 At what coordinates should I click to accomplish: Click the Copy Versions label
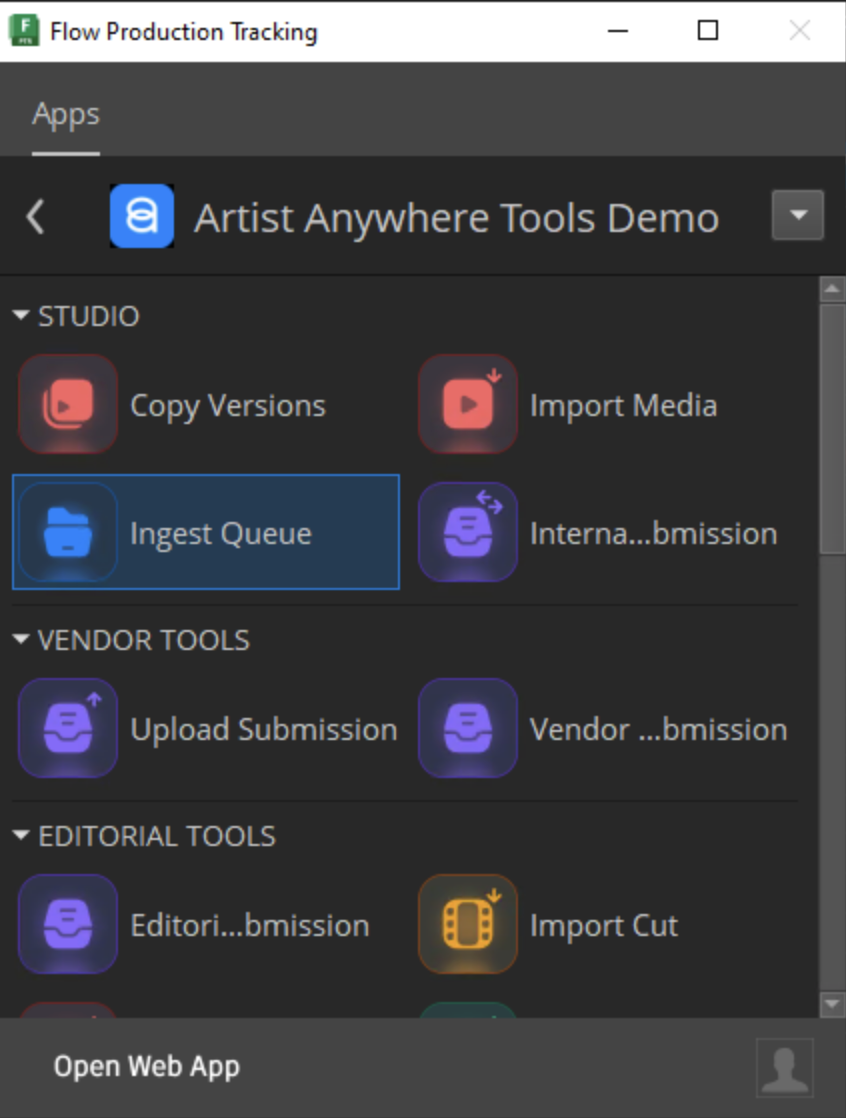point(228,406)
